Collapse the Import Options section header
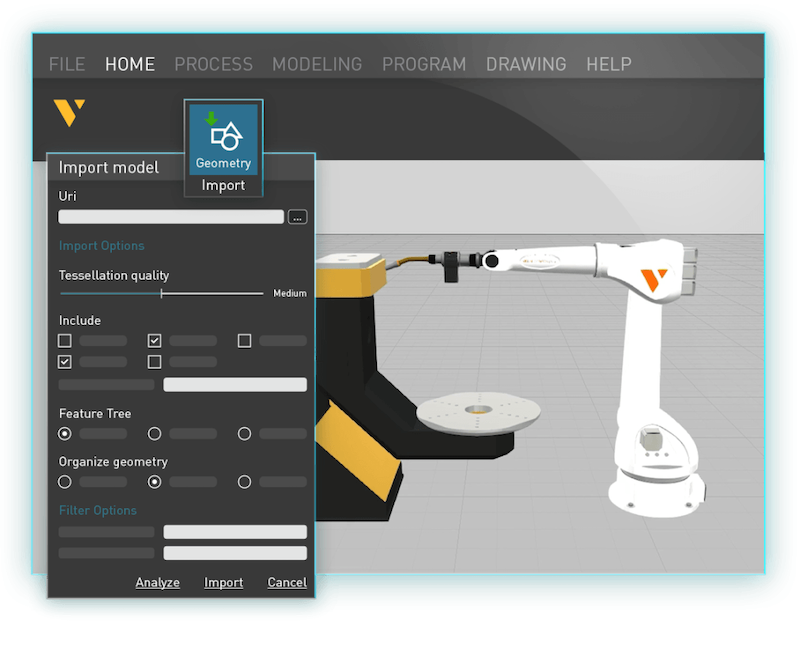 [101, 246]
